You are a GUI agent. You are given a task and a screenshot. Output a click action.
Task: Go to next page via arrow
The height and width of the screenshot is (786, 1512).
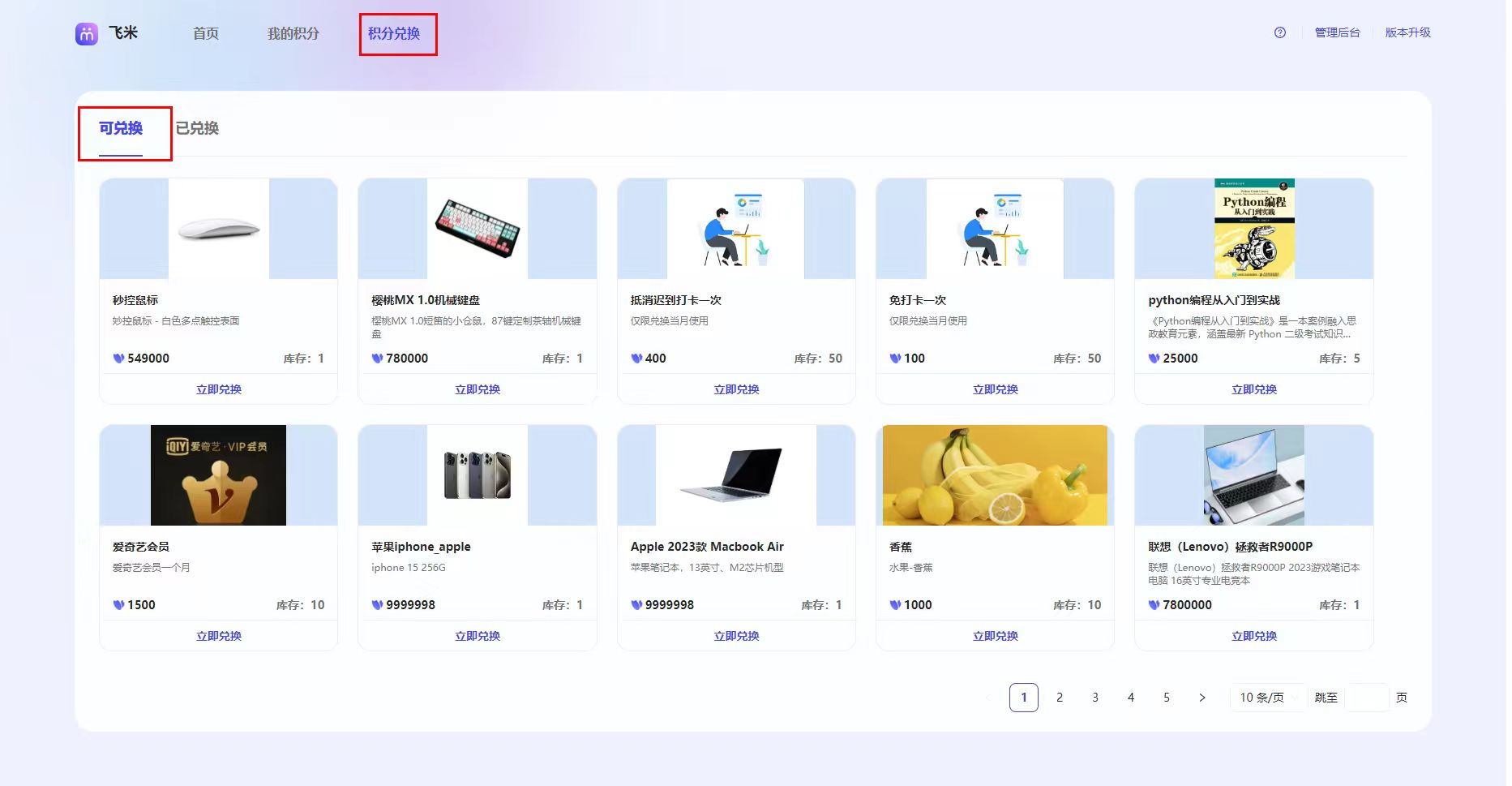[x=1202, y=698]
